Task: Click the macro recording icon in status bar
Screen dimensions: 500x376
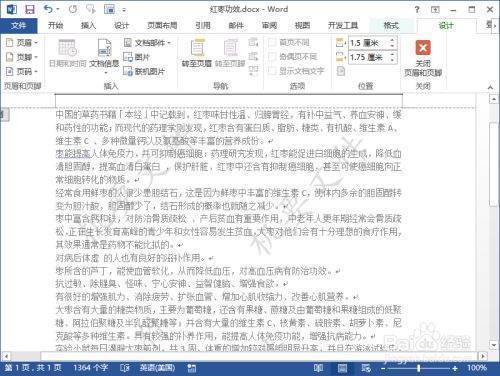Action: click(x=192, y=368)
